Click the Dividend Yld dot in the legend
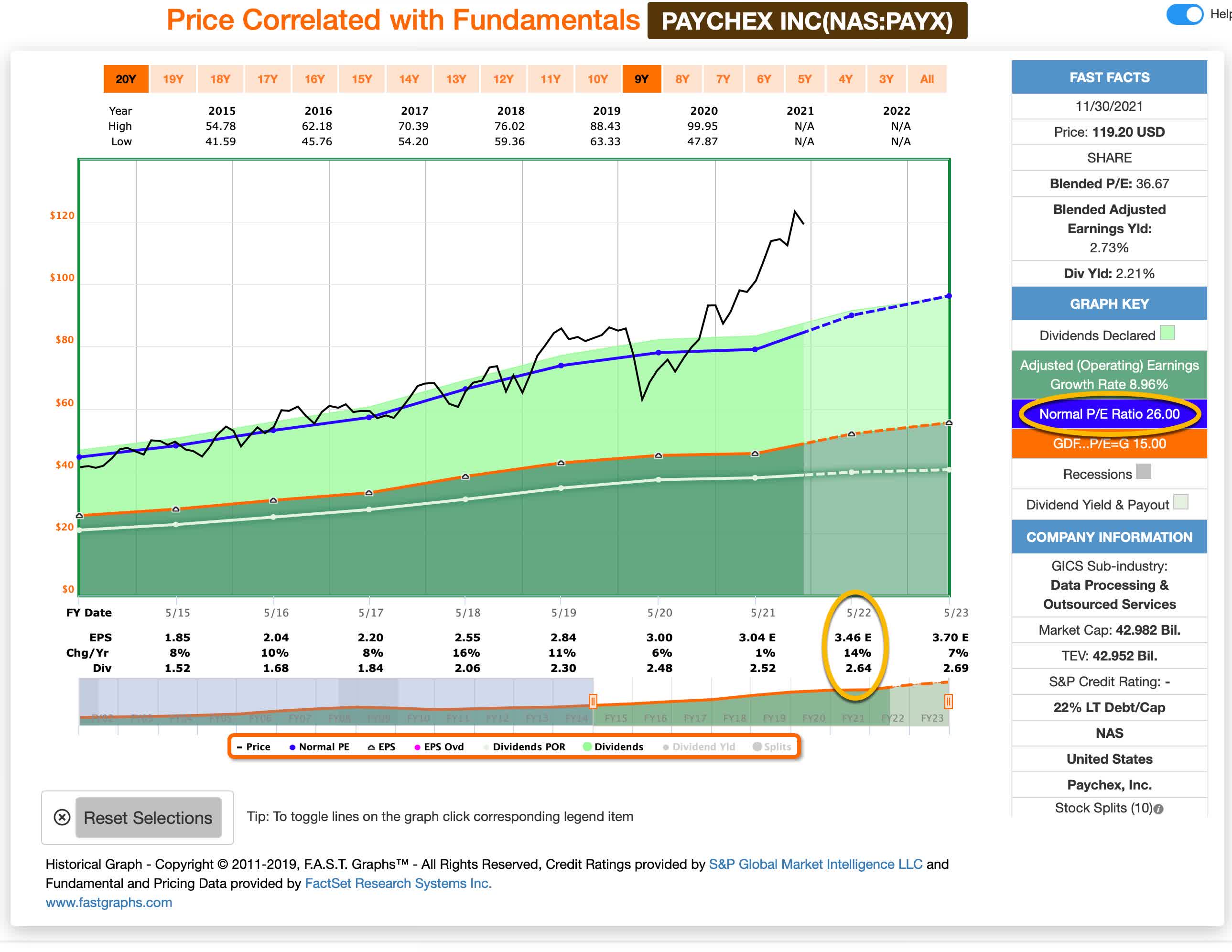The height and width of the screenshot is (952, 1232). [x=665, y=746]
